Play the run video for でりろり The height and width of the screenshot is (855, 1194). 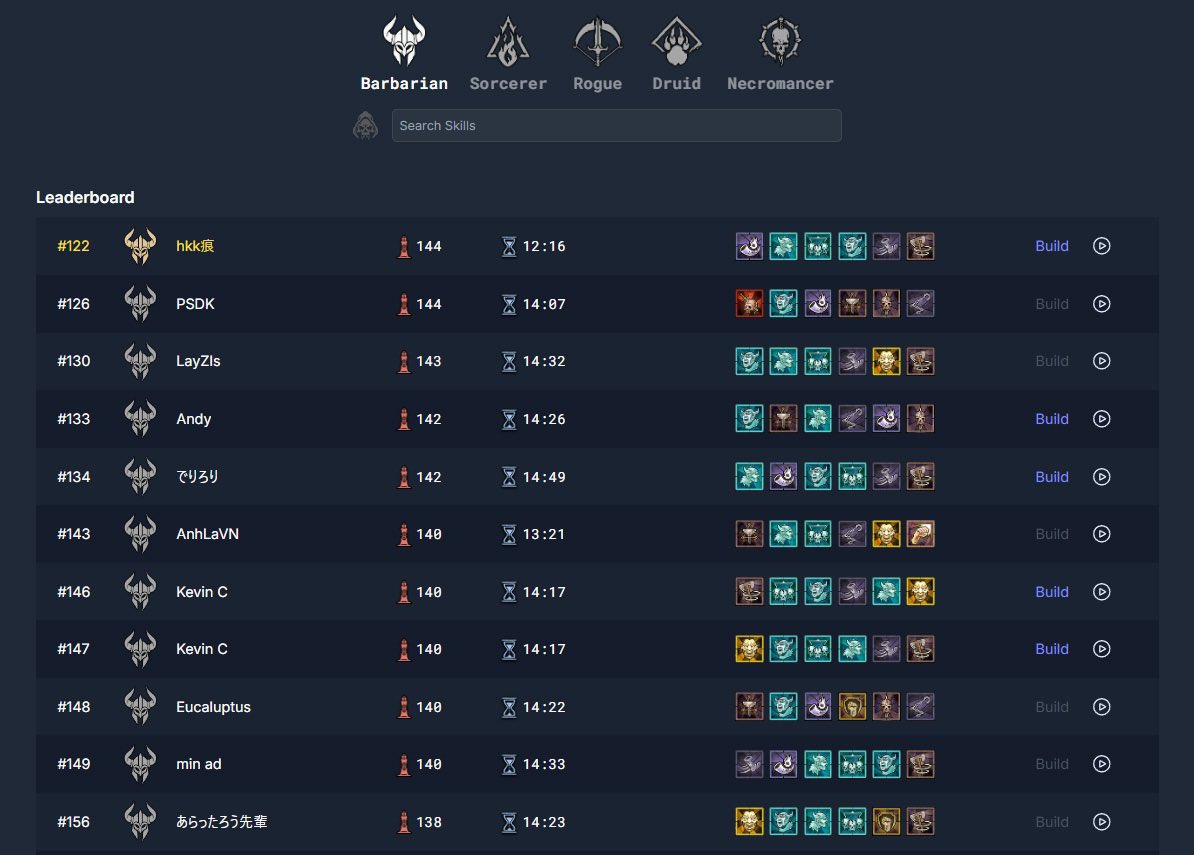click(x=1101, y=477)
